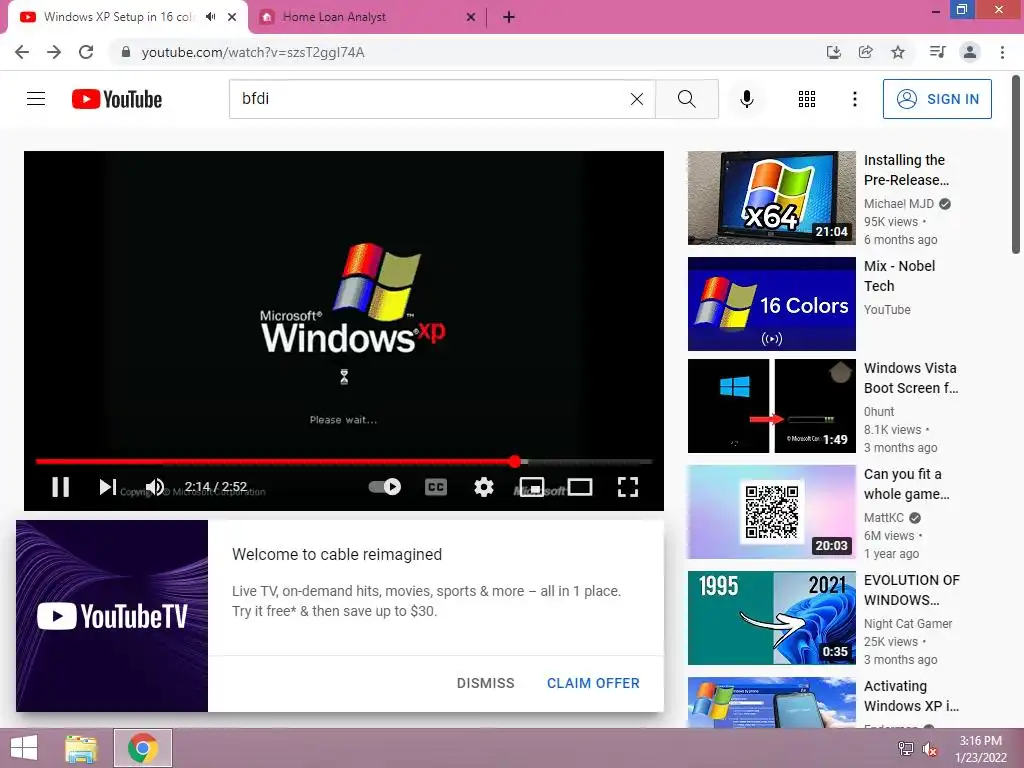Dismiss the YouTube TV offer
This screenshot has width=1024, height=768.
click(x=485, y=683)
